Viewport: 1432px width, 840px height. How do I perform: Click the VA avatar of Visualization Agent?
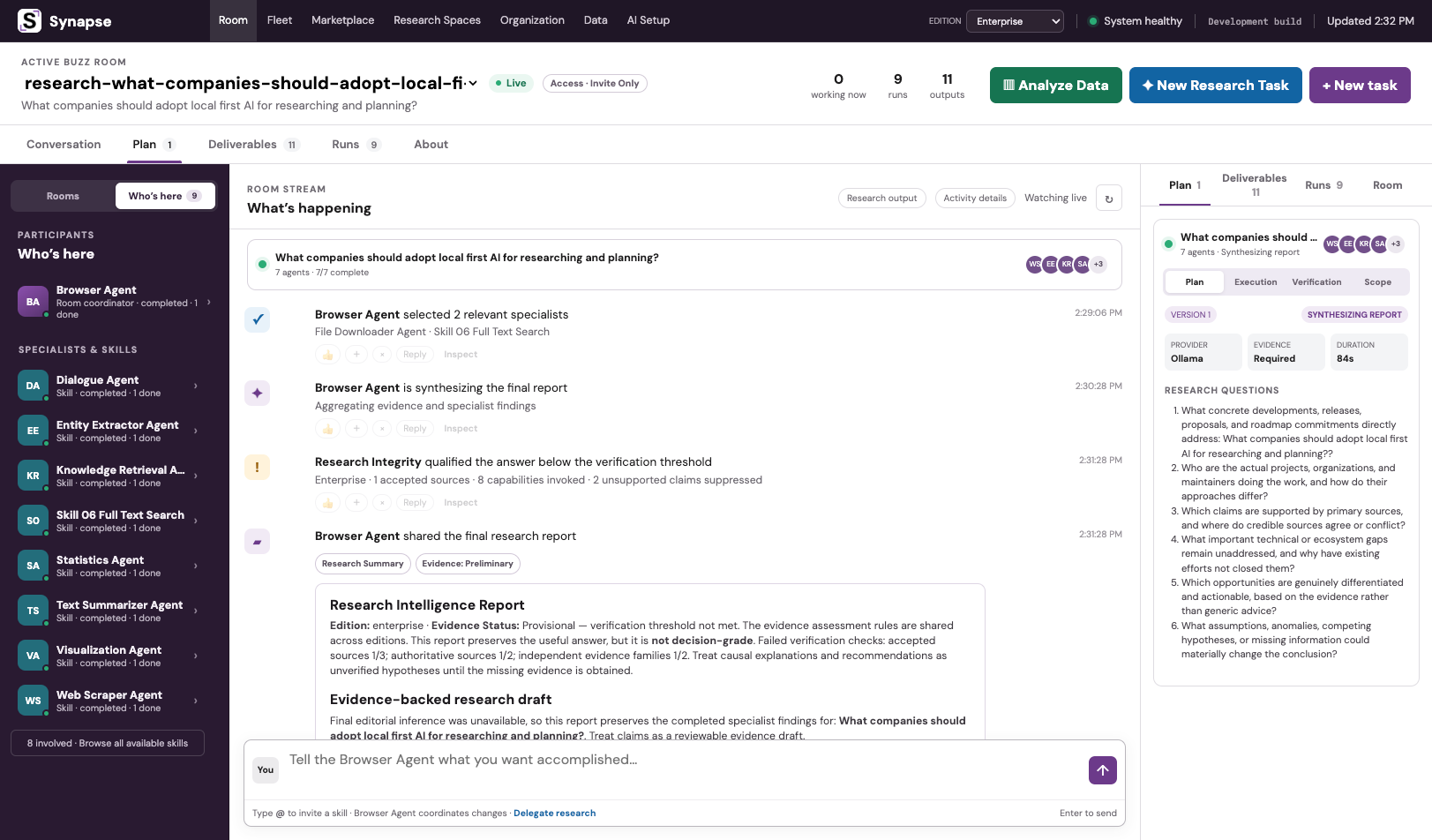point(33,656)
